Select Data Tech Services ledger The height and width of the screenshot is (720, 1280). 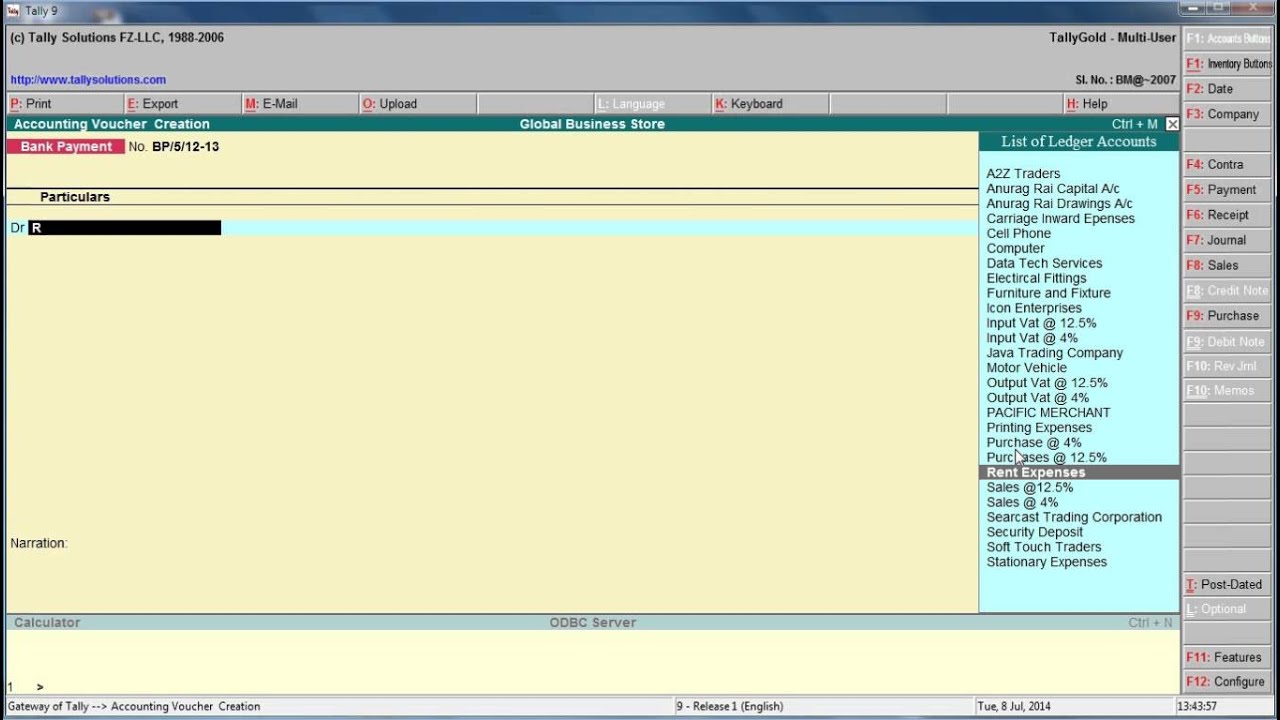1044,264
